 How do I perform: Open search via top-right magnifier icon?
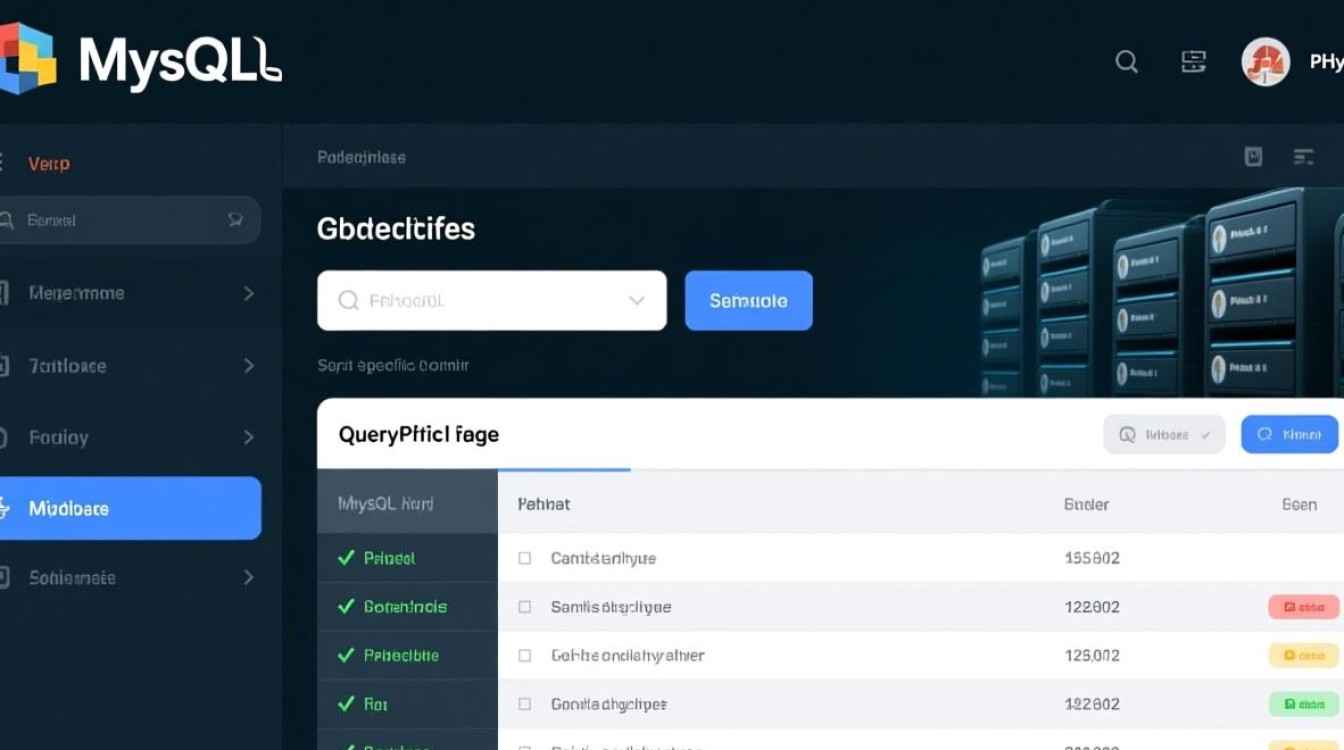[x=1126, y=62]
